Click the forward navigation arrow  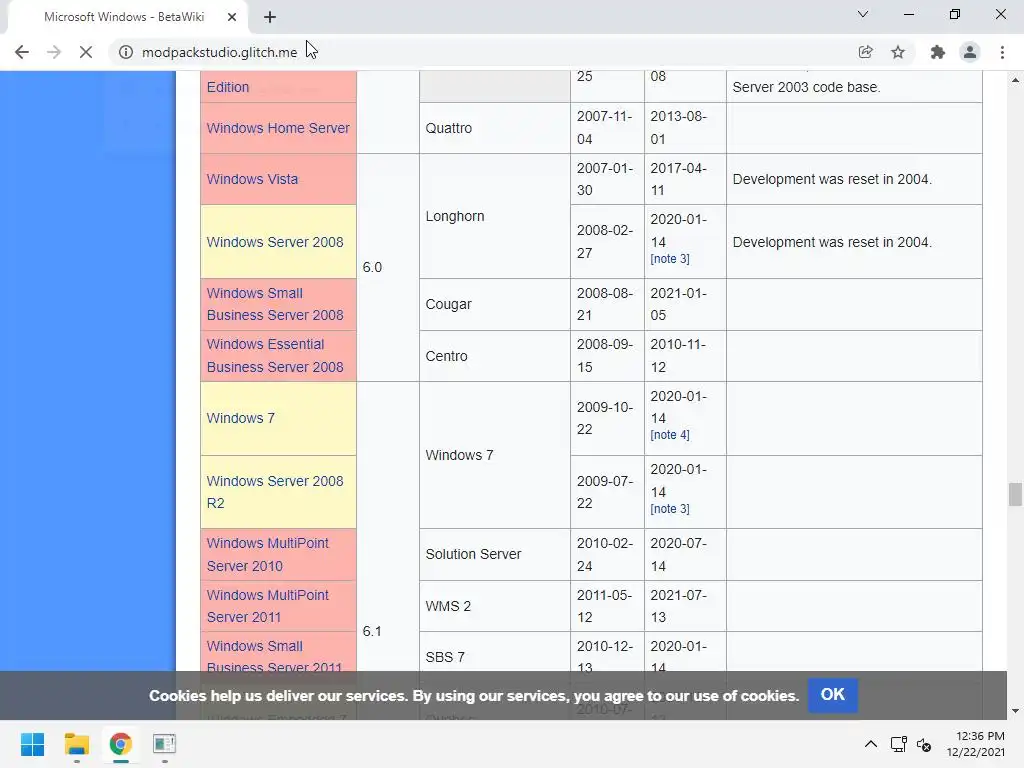pos(54,52)
